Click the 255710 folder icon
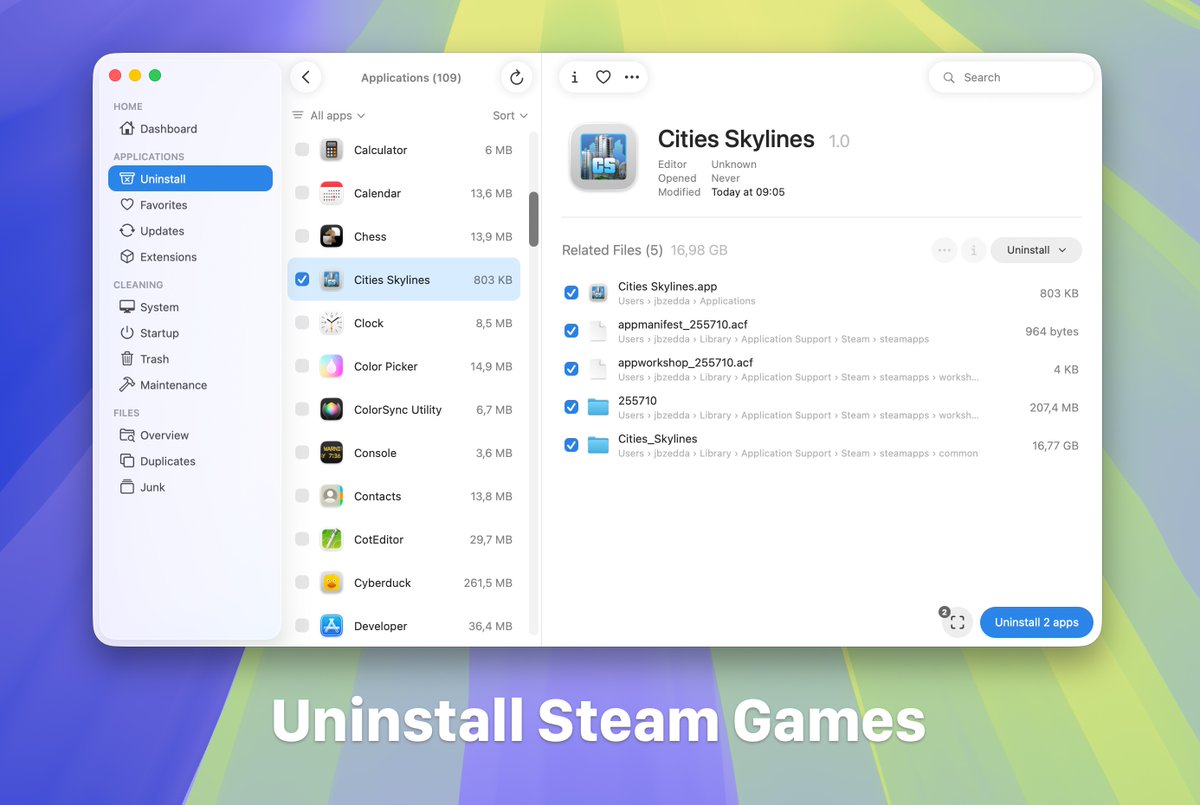Image resolution: width=1200 pixels, height=805 pixels. click(x=598, y=407)
